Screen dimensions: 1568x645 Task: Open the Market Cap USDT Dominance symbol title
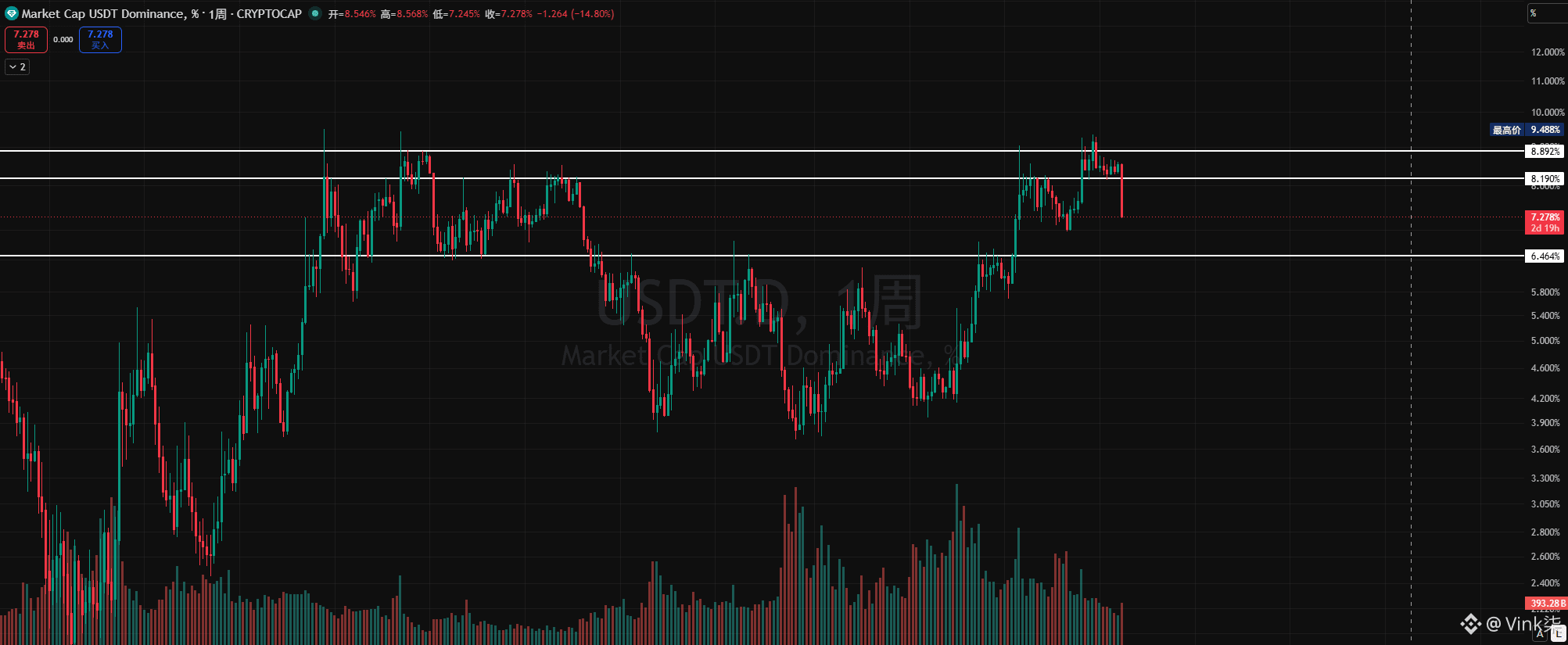109,14
